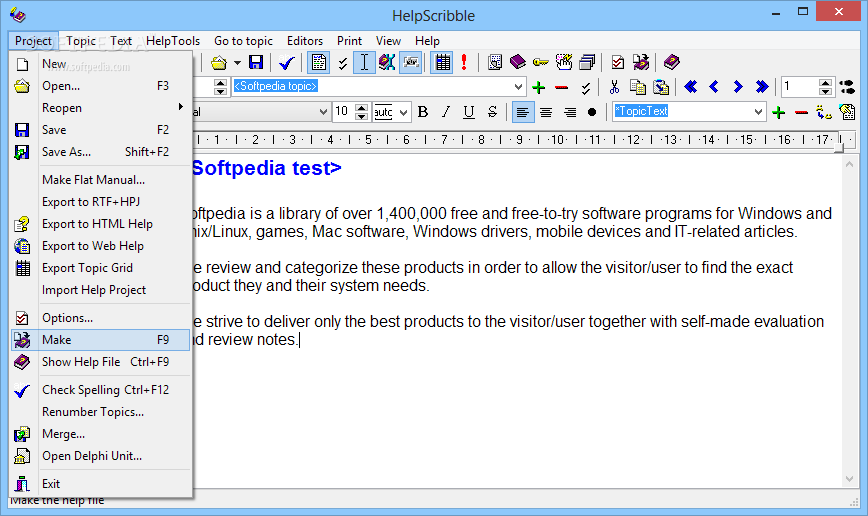The width and height of the screenshot is (868, 516).
Task: Open the TopicText style dropdown
Action: [758, 112]
